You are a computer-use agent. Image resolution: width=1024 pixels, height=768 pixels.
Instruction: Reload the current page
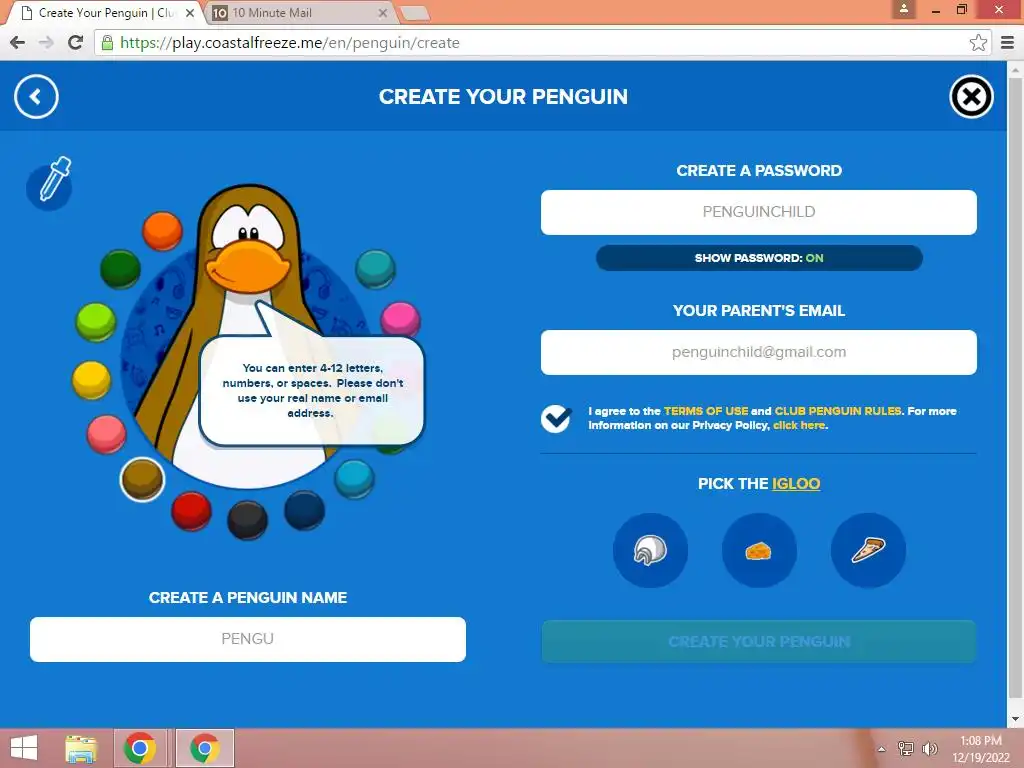[x=76, y=42]
